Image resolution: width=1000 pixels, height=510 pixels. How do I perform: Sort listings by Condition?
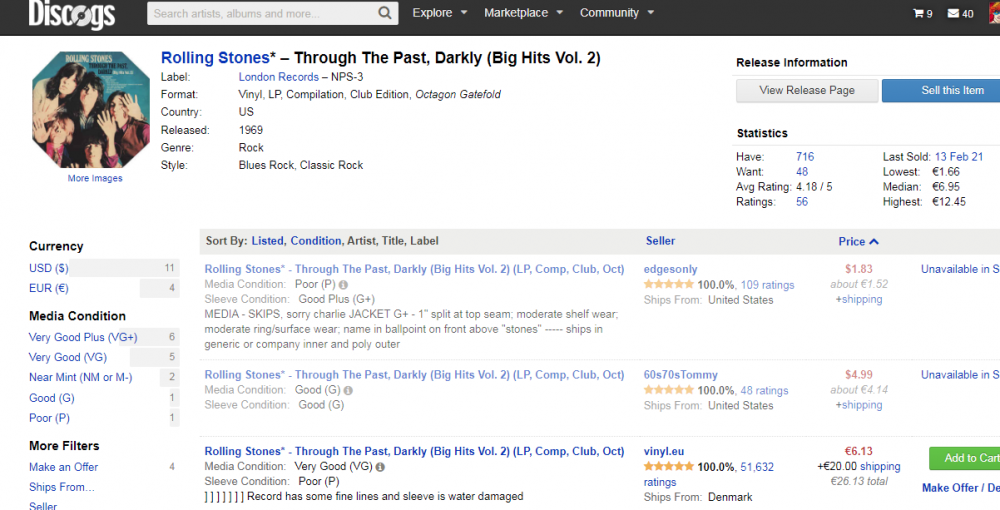point(315,241)
